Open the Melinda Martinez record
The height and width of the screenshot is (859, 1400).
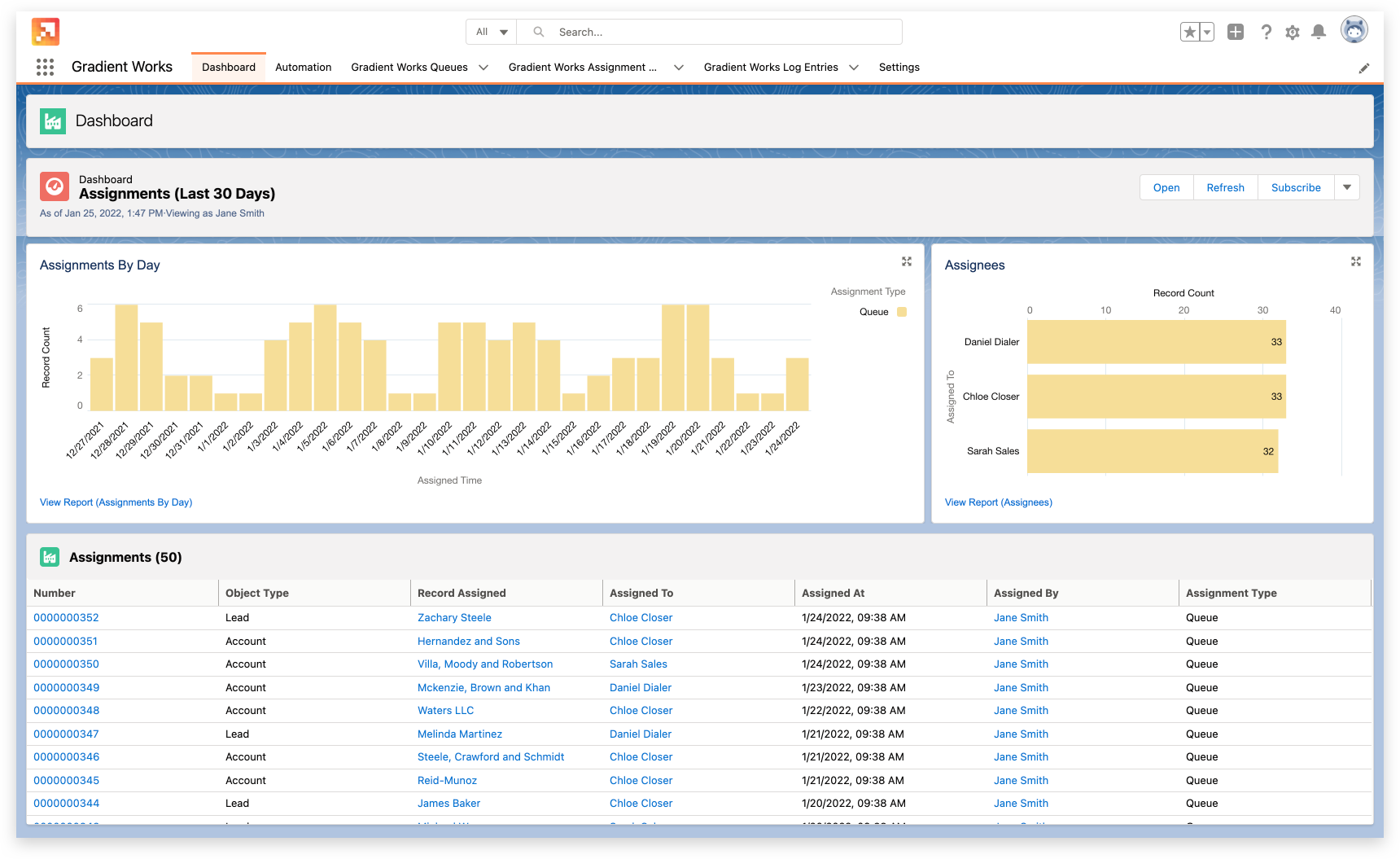[x=460, y=734]
